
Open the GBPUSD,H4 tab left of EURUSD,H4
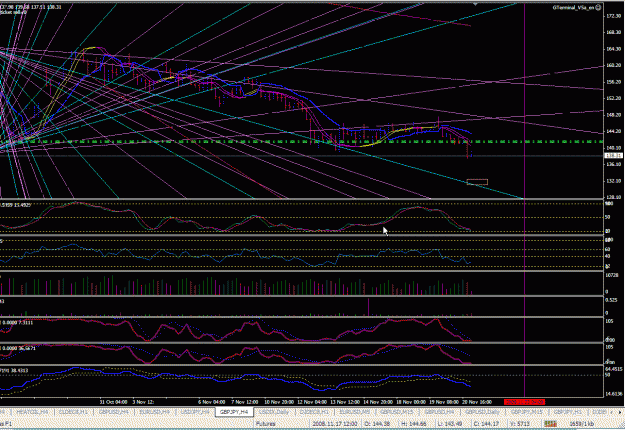(x=114, y=412)
